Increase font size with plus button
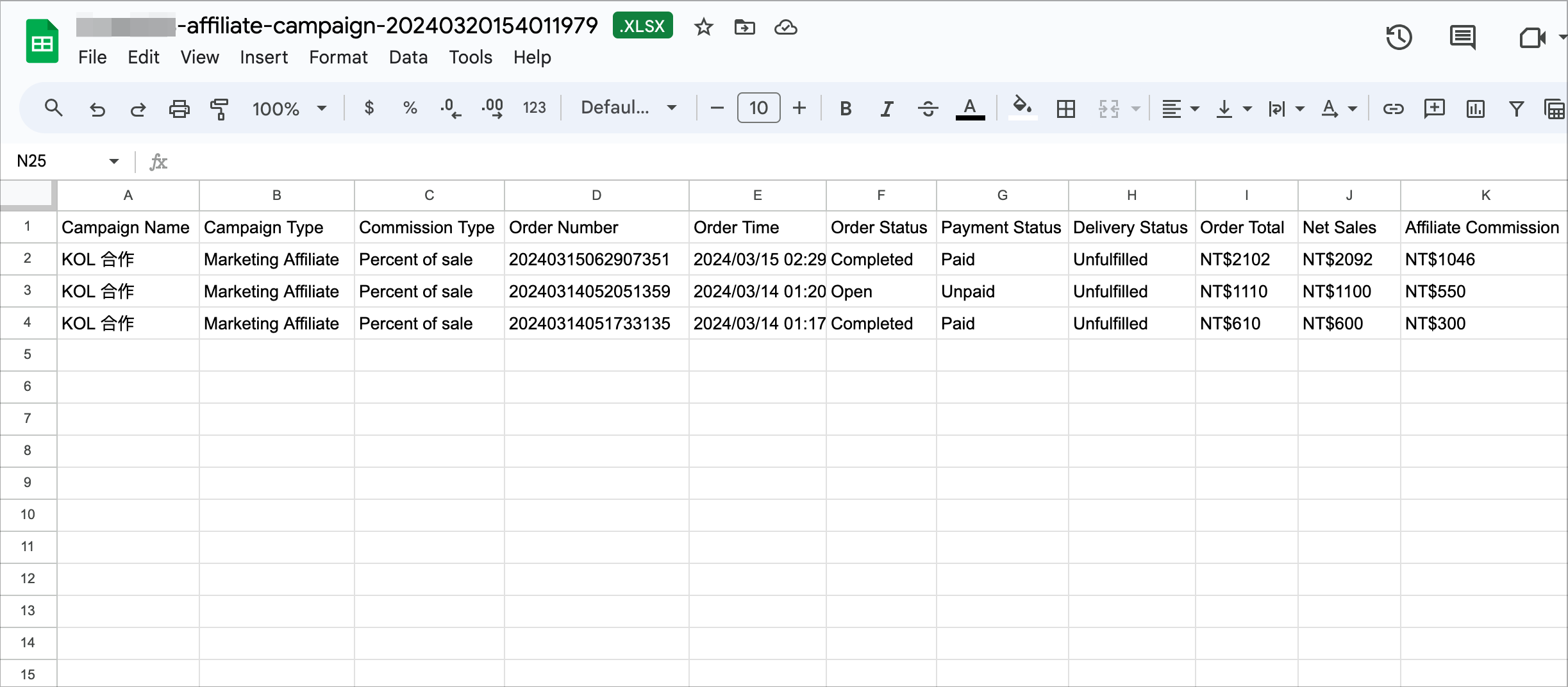The height and width of the screenshot is (687, 1568). tap(799, 108)
